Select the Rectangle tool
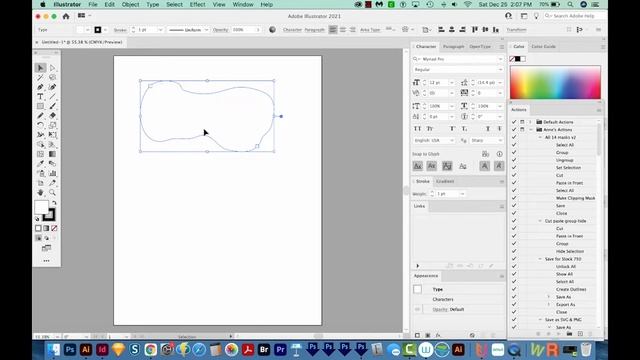Viewport: 640px width, 360px height. 40,106
